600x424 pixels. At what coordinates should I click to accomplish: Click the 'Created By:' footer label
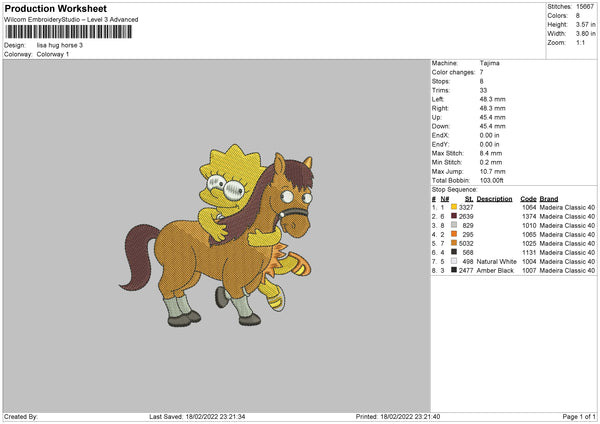(21, 417)
